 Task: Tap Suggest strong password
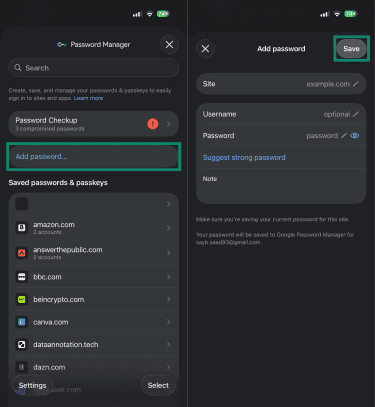(244, 157)
